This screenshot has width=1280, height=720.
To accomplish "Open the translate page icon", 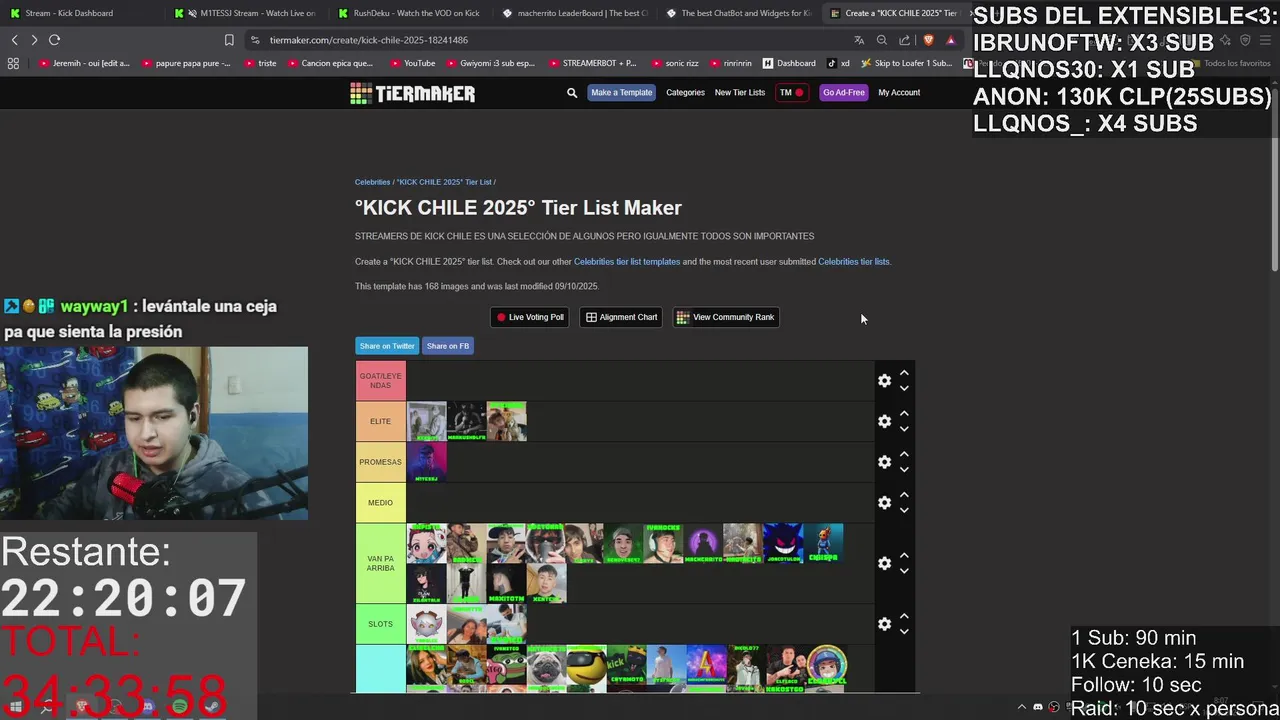I will coord(859,40).
